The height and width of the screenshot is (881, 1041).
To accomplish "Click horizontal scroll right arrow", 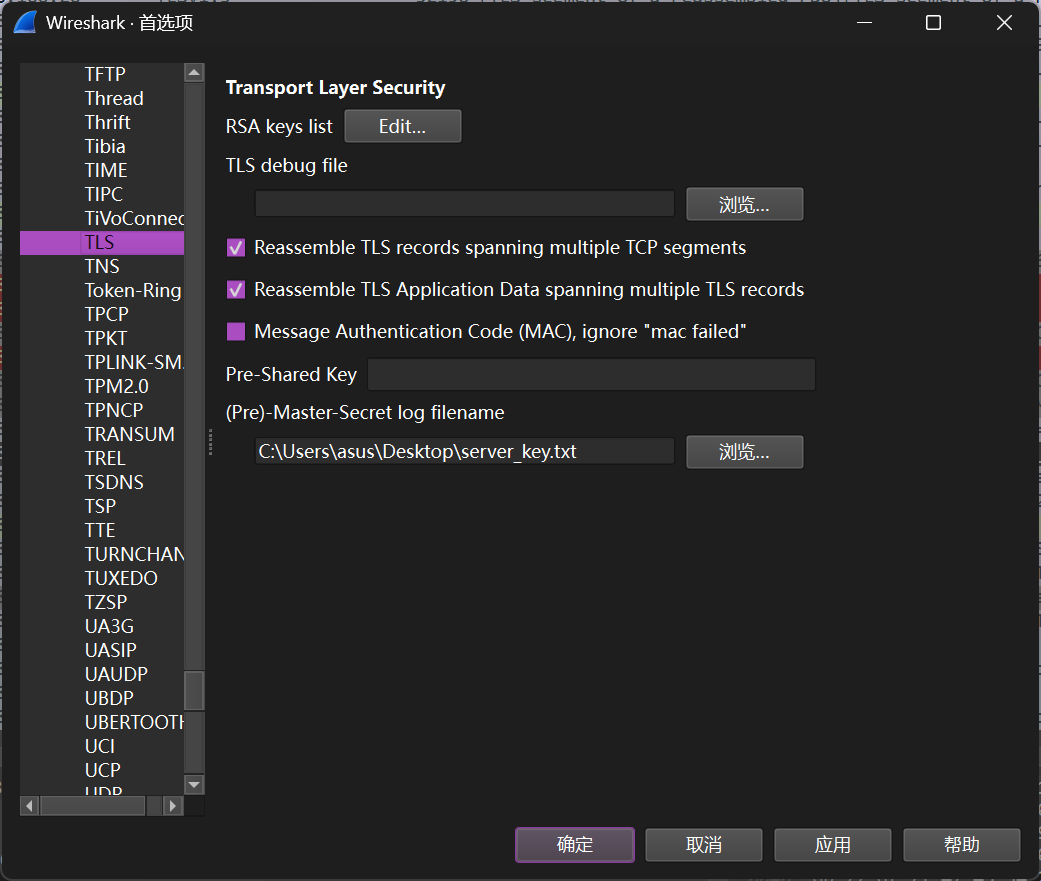I will click(173, 806).
